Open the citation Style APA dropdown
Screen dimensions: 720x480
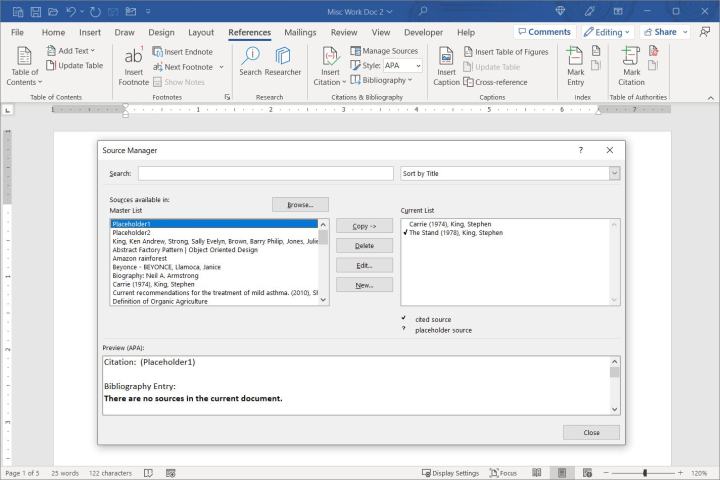point(417,66)
